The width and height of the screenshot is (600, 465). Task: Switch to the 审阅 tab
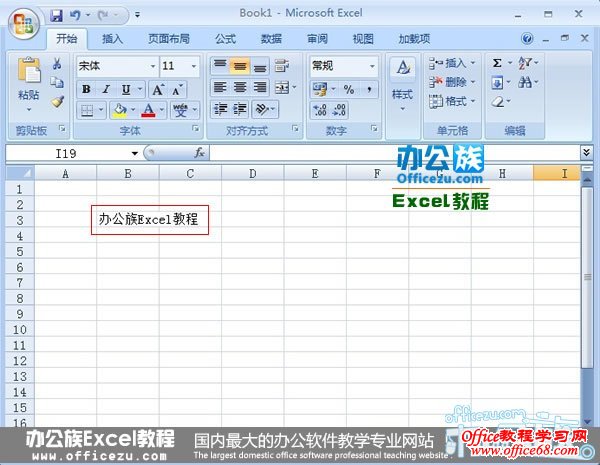pos(317,39)
